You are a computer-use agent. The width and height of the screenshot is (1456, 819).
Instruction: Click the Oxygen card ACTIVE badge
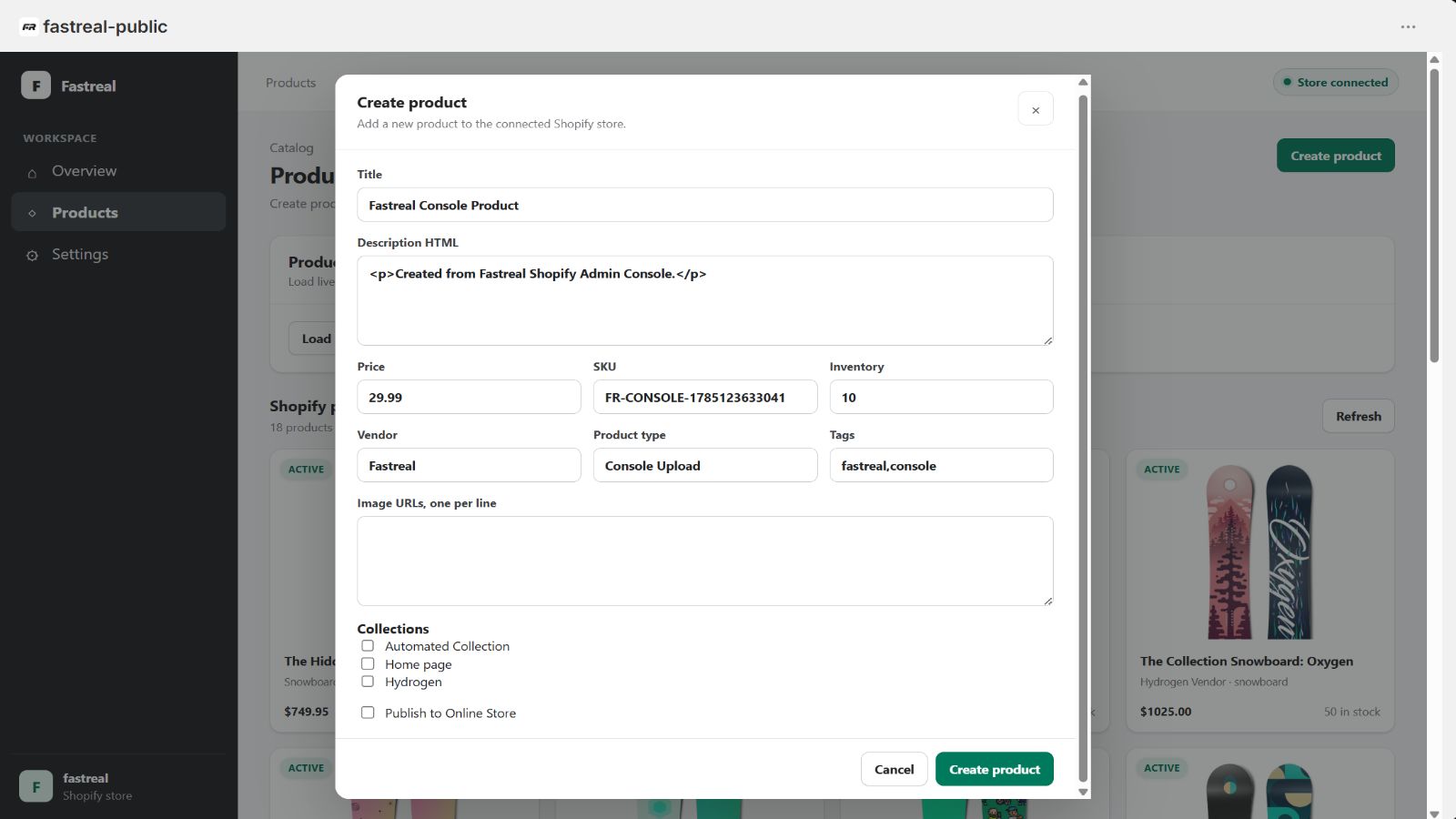pos(1161,470)
